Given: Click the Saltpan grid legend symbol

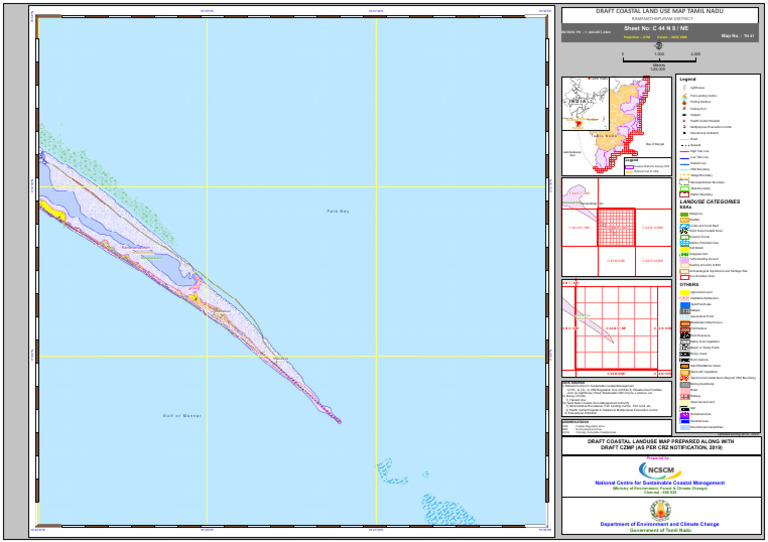Looking at the screenshot, I should coord(685,310).
